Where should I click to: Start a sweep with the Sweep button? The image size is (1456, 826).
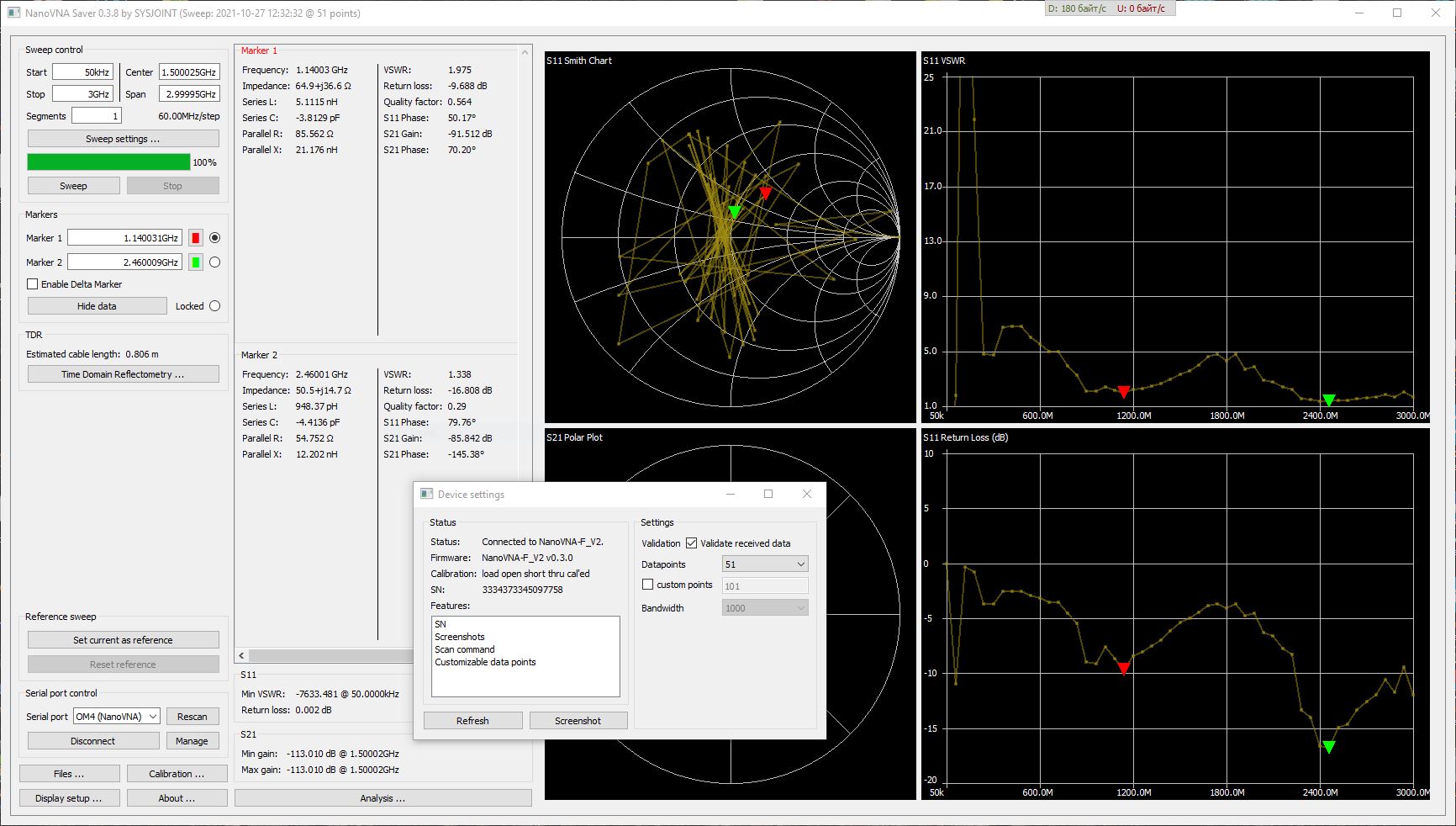pyautogui.click(x=74, y=186)
